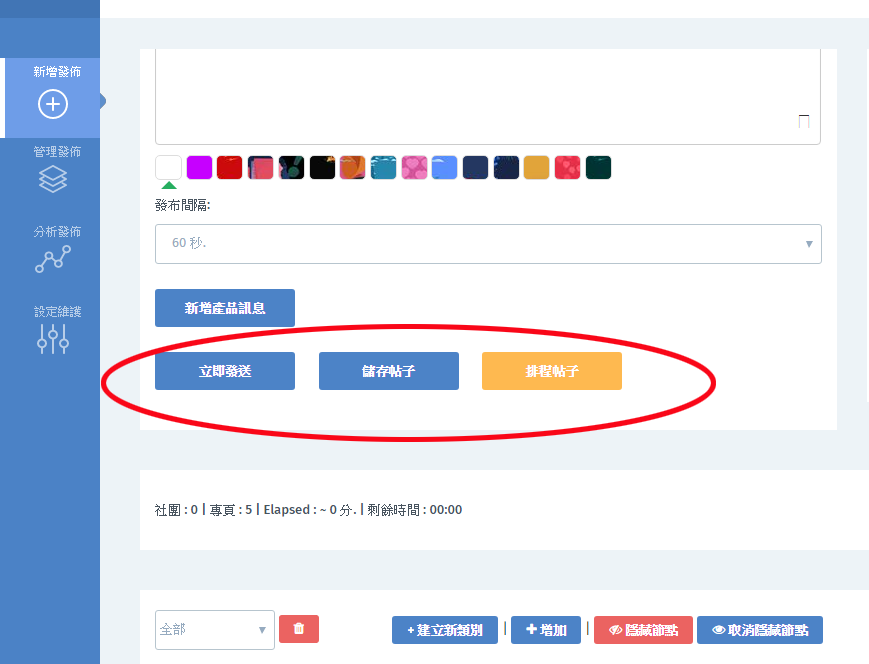Screen dimensions: 869x664
Task: Click the orange 排程帖子 schedule button
Action: [x=551, y=371]
